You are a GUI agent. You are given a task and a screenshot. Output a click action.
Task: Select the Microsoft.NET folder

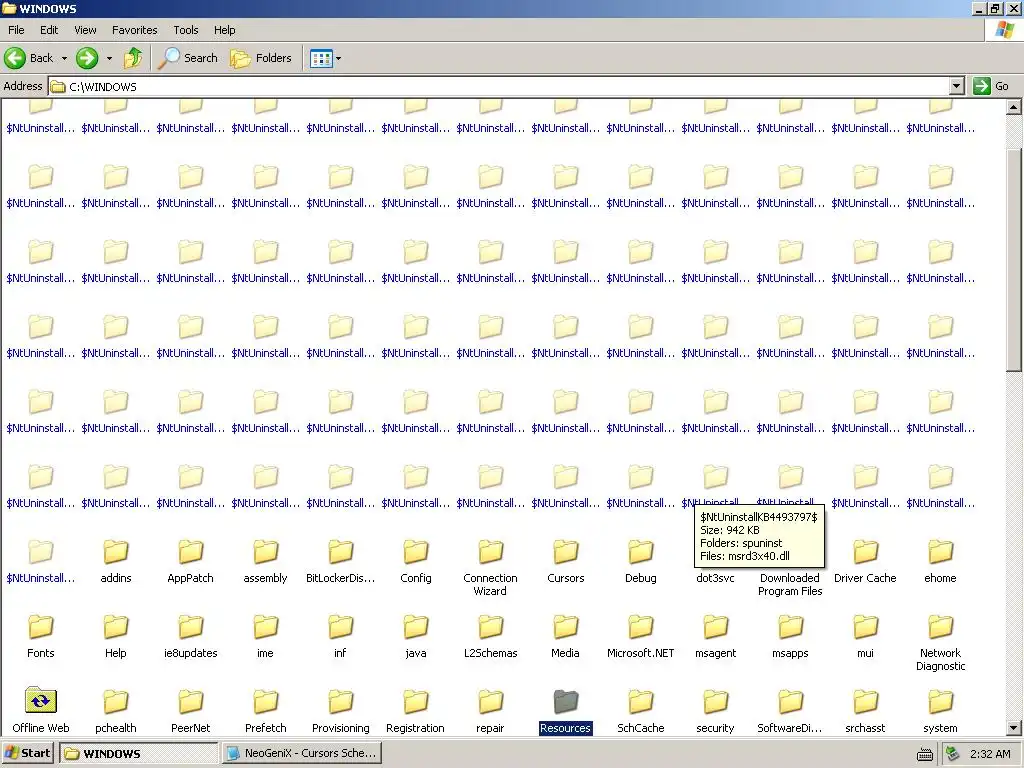click(x=641, y=637)
